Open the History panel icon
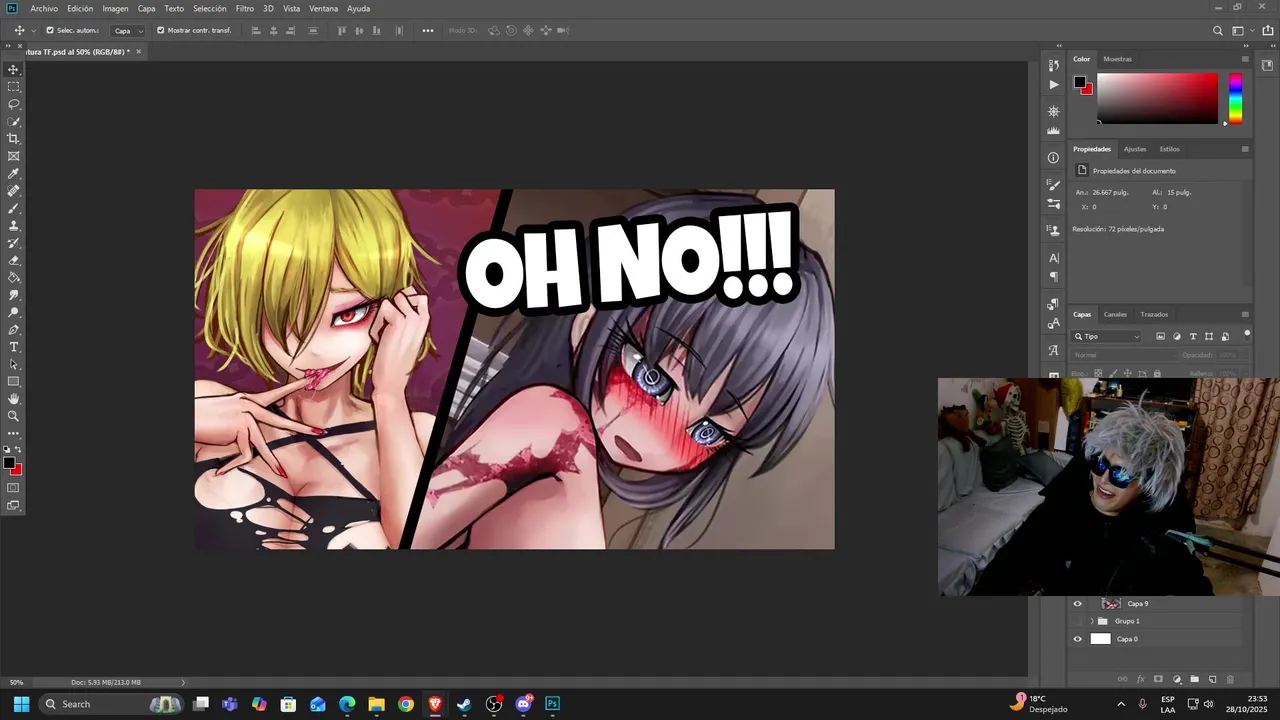Viewport: 1280px width, 720px height. pyautogui.click(x=1053, y=65)
